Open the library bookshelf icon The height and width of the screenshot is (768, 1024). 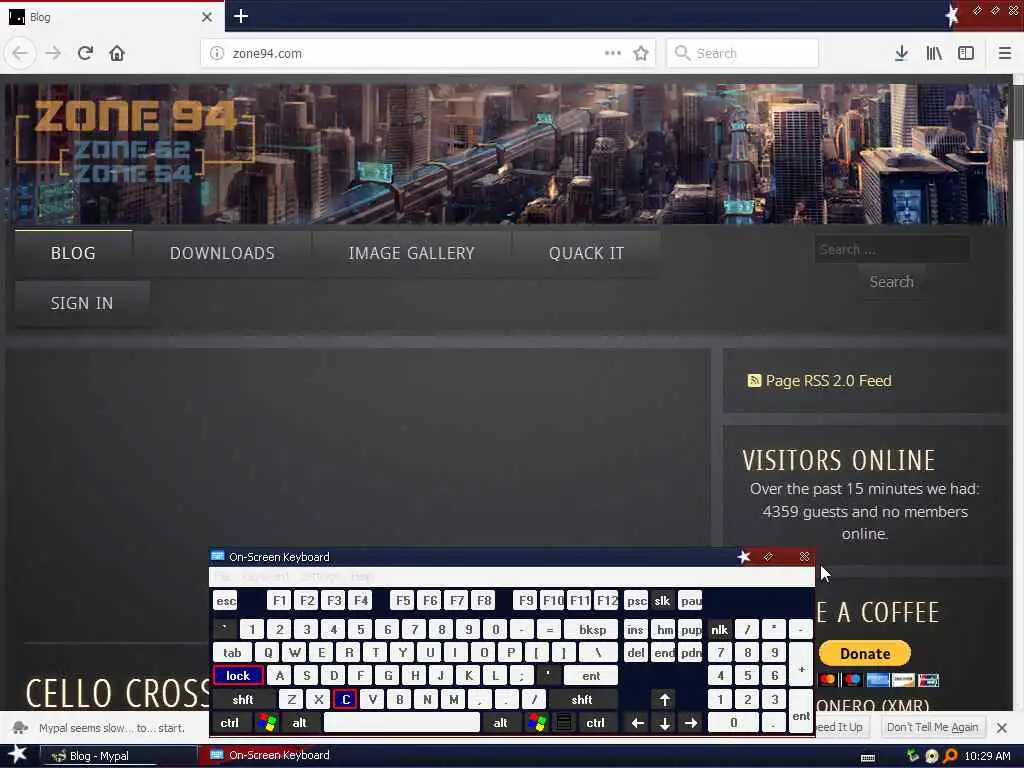point(934,53)
